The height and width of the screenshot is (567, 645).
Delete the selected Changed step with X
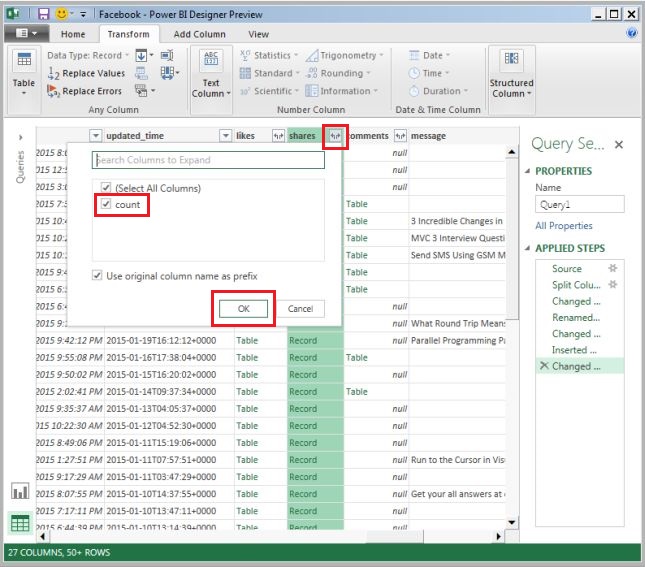543,366
